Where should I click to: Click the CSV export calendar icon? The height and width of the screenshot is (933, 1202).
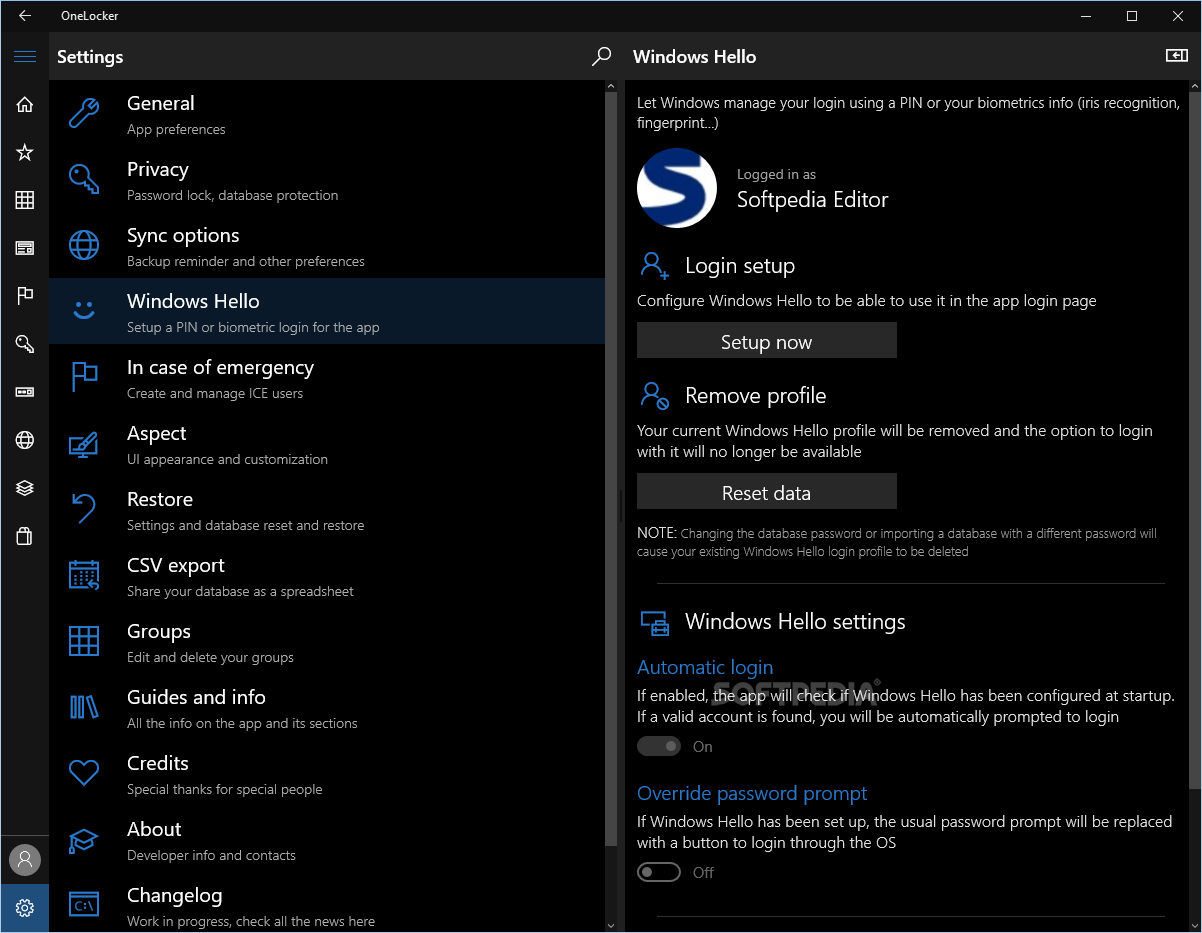click(x=84, y=575)
